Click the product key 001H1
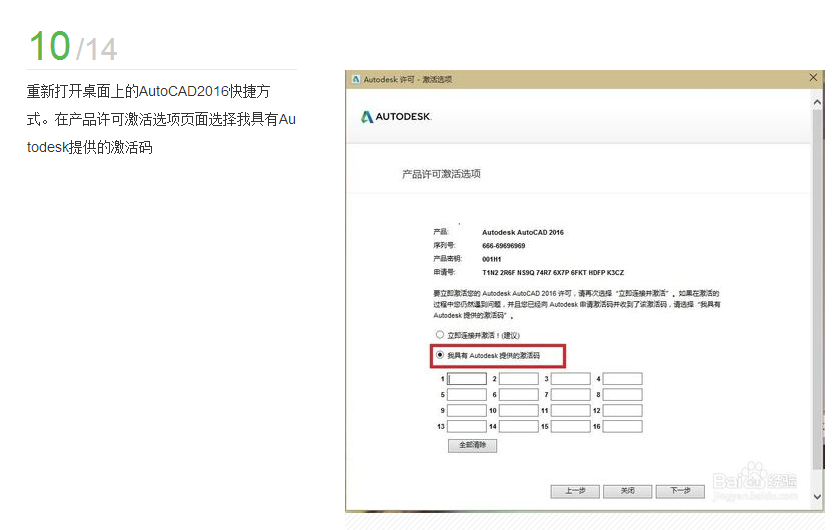 (491, 259)
